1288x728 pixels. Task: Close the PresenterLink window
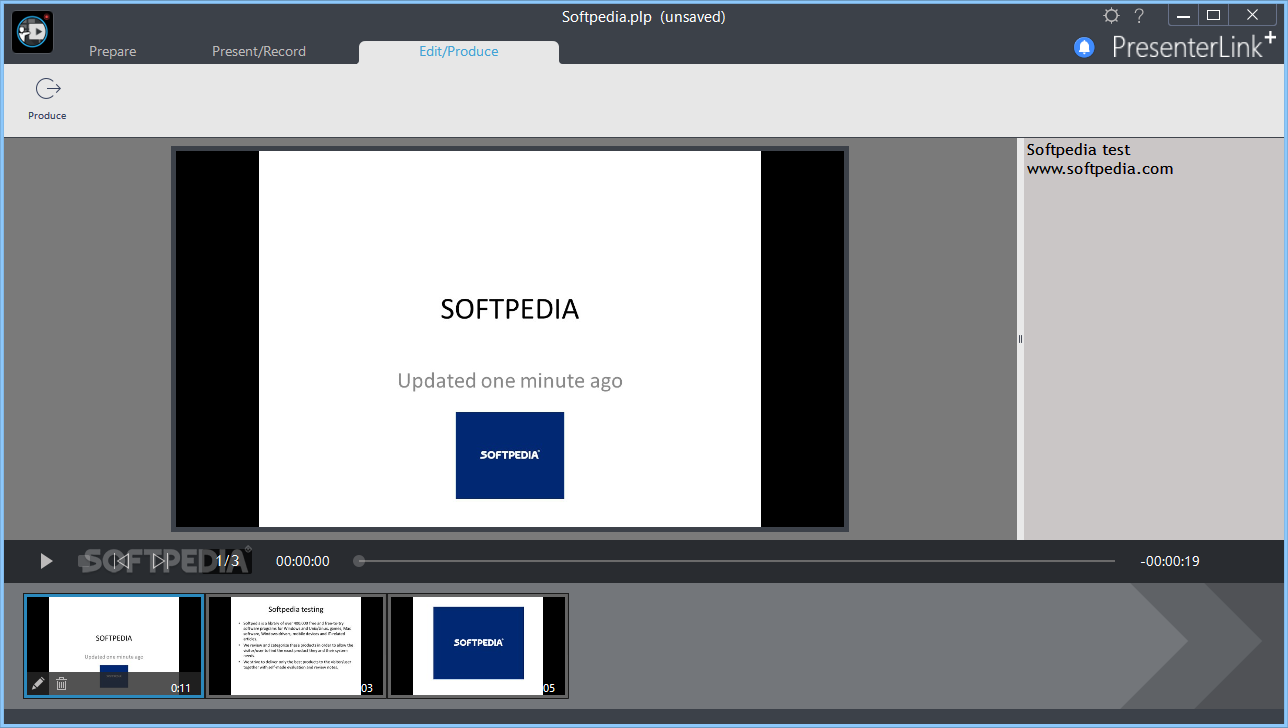(x=1252, y=14)
